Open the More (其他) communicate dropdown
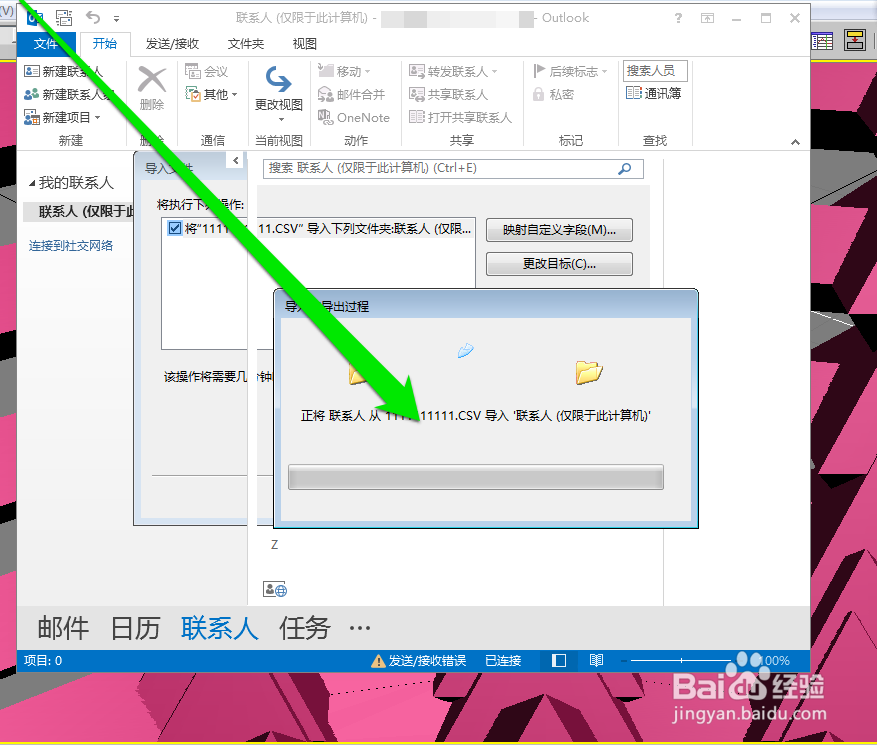The height and width of the screenshot is (745, 877). [x=211, y=95]
